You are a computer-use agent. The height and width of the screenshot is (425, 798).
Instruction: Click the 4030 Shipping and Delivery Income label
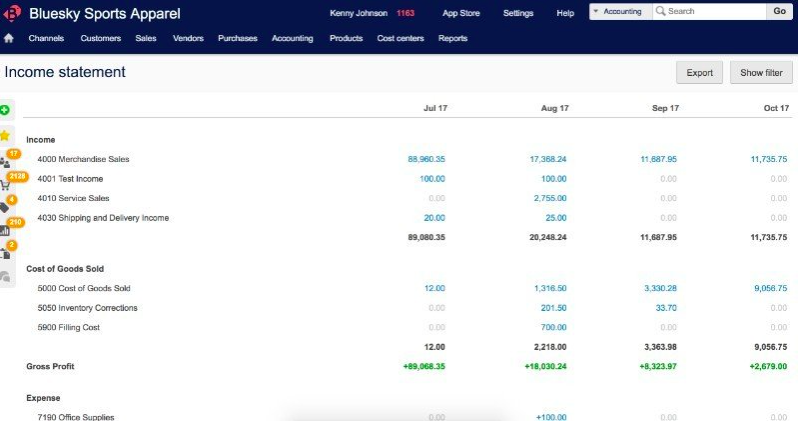(103, 218)
